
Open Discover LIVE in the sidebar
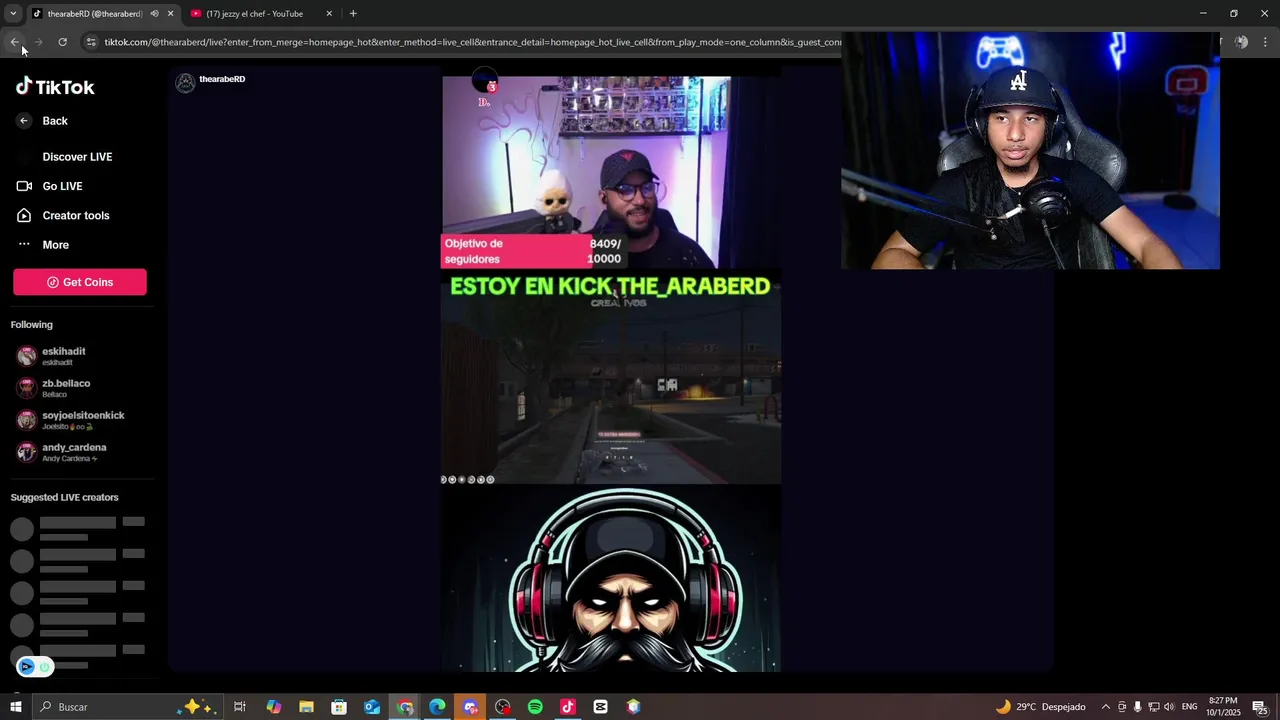tap(77, 157)
